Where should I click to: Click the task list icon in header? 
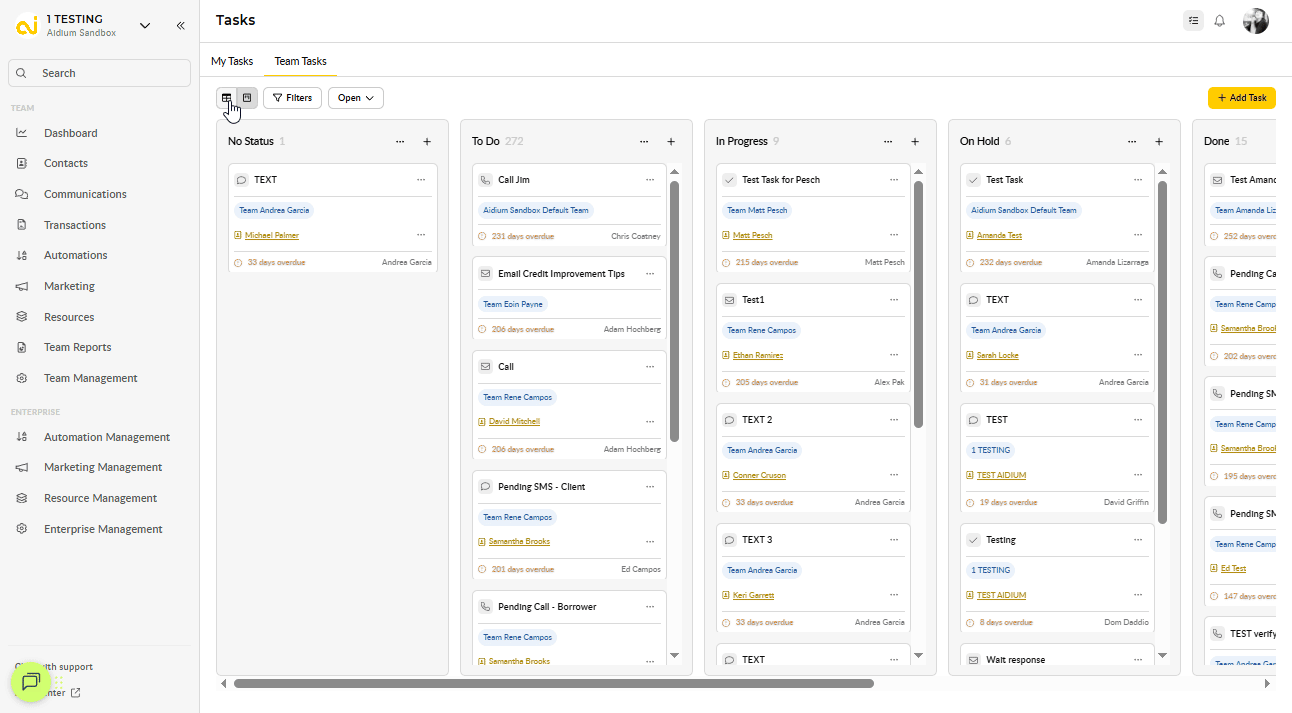tap(1192, 21)
